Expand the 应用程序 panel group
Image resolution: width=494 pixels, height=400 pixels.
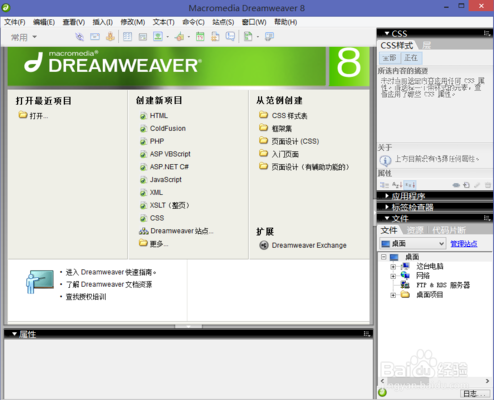coord(387,196)
